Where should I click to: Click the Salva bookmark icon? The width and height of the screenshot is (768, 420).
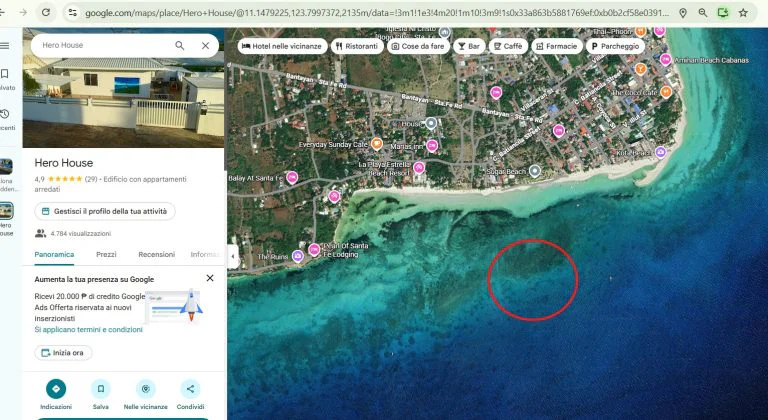pos(100,389)
